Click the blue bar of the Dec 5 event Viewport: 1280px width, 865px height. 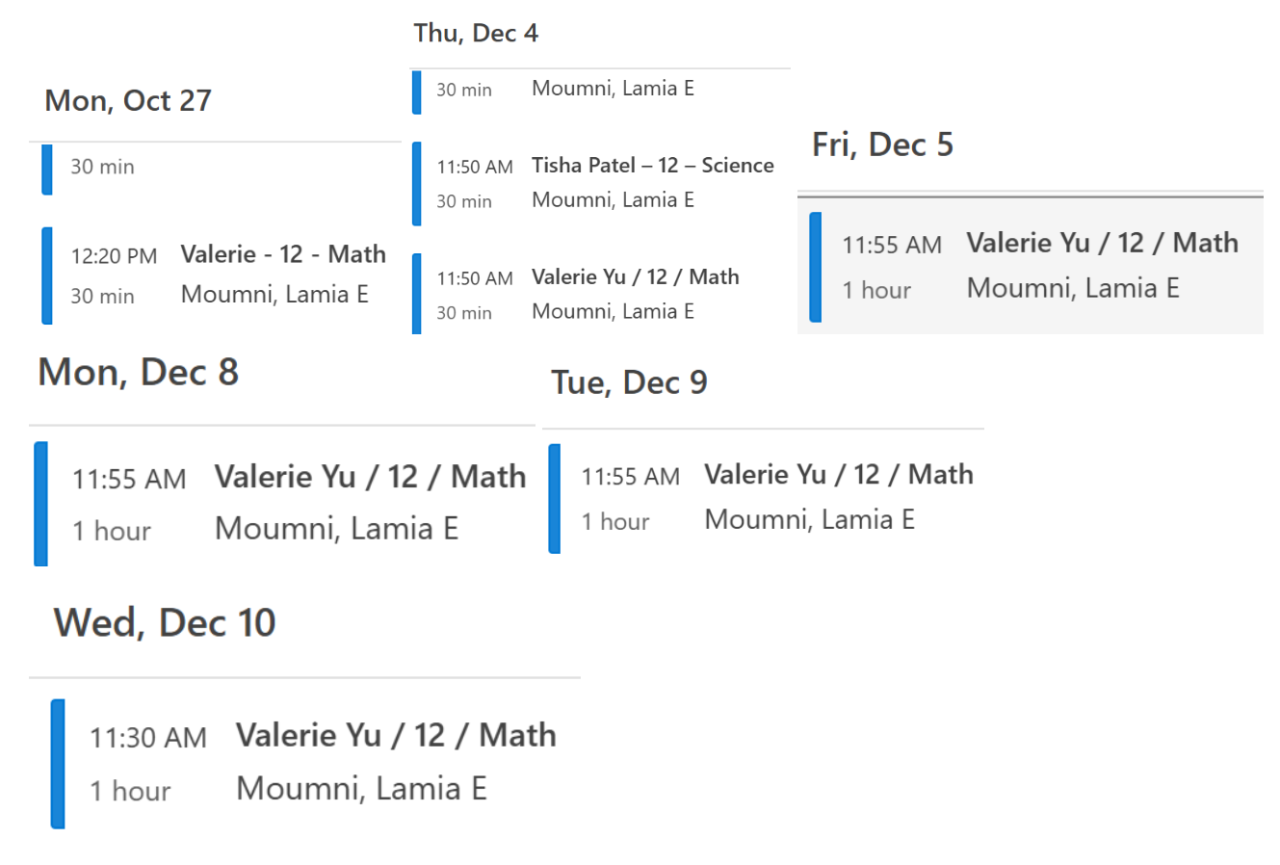point(815,267)
